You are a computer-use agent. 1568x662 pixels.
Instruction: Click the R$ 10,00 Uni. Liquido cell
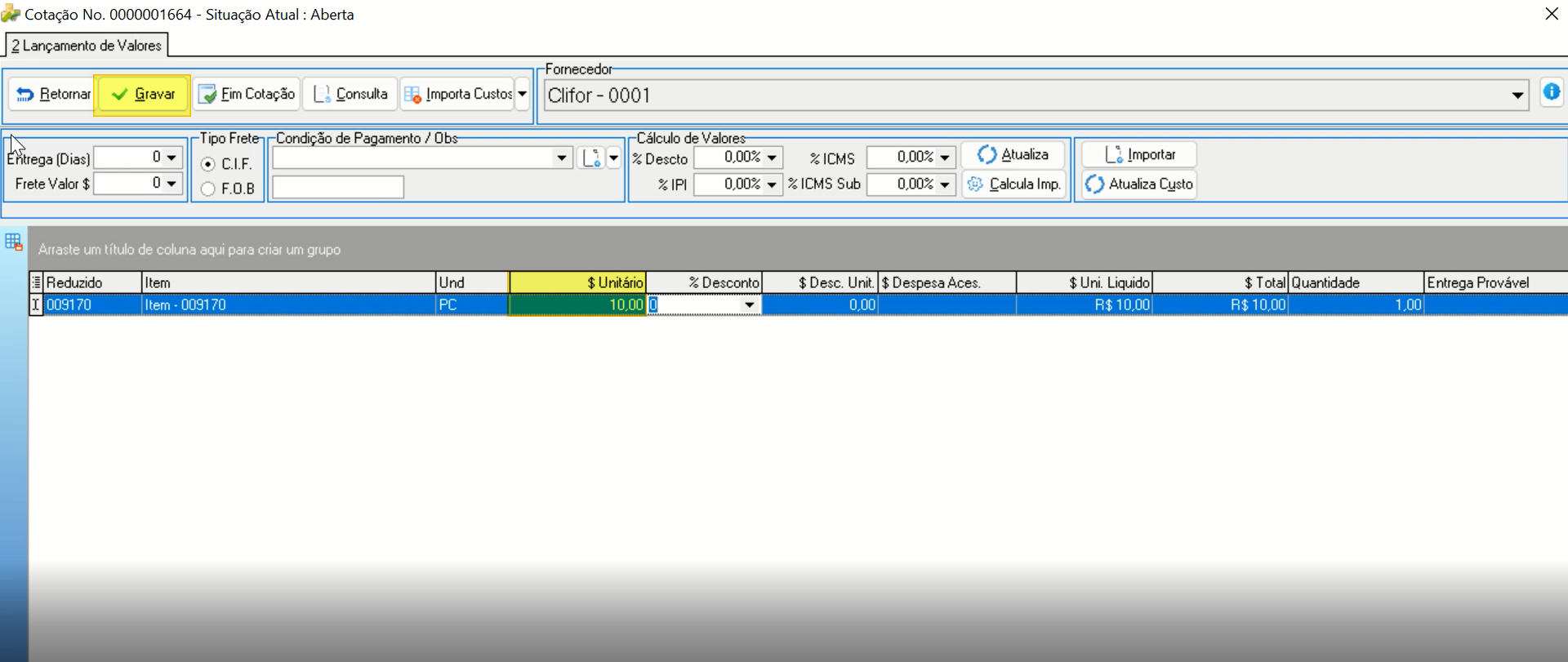(x=1085, y=304)
